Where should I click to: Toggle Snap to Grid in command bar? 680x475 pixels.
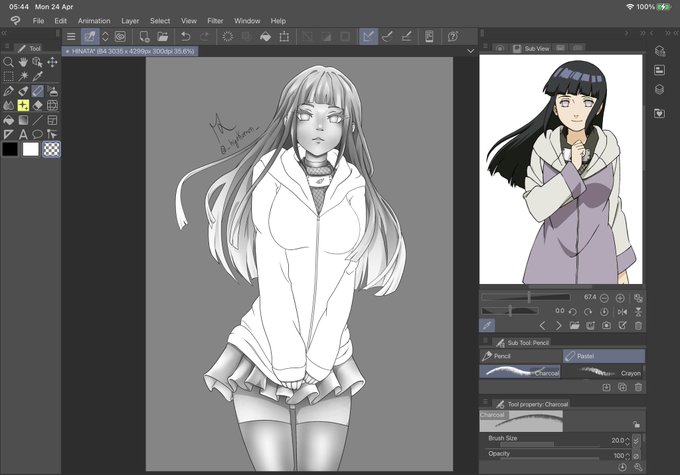pyautogui.click(x=406, y=36)
